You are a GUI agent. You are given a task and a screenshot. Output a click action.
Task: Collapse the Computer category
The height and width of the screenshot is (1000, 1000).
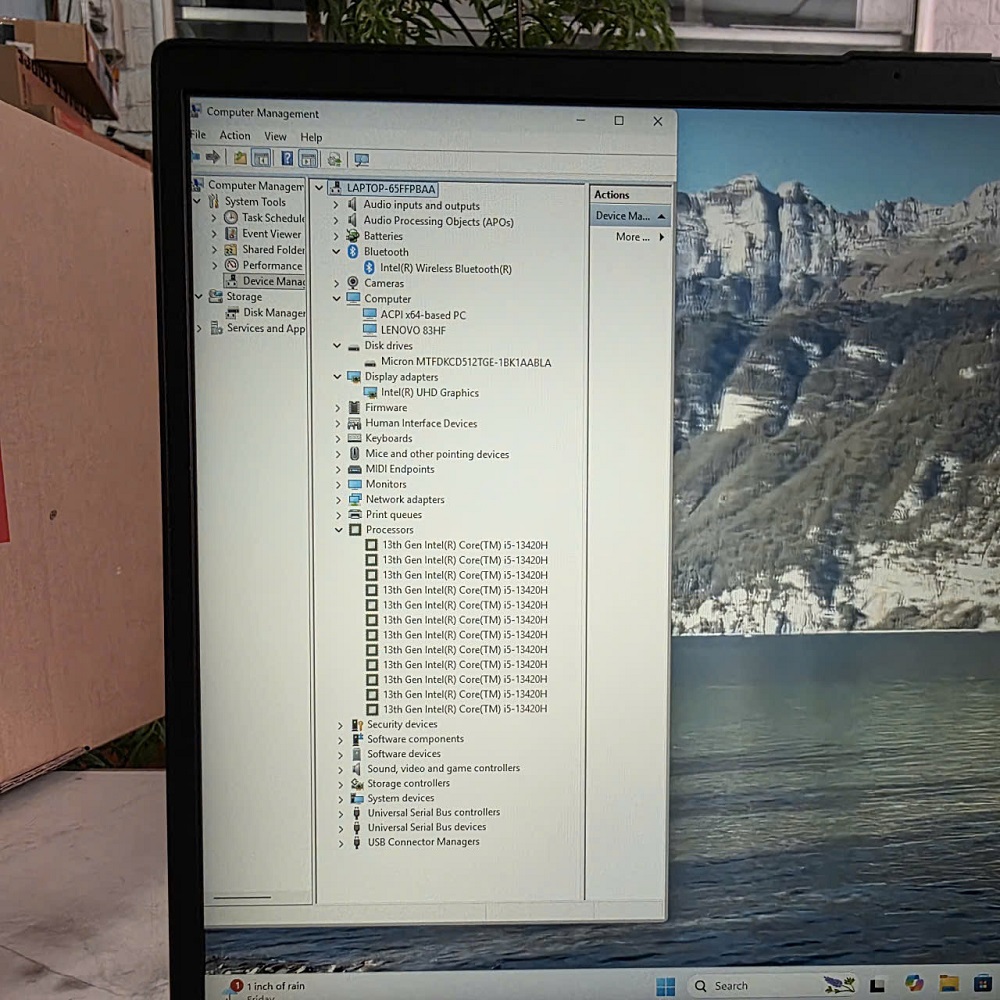coord(336,298)
